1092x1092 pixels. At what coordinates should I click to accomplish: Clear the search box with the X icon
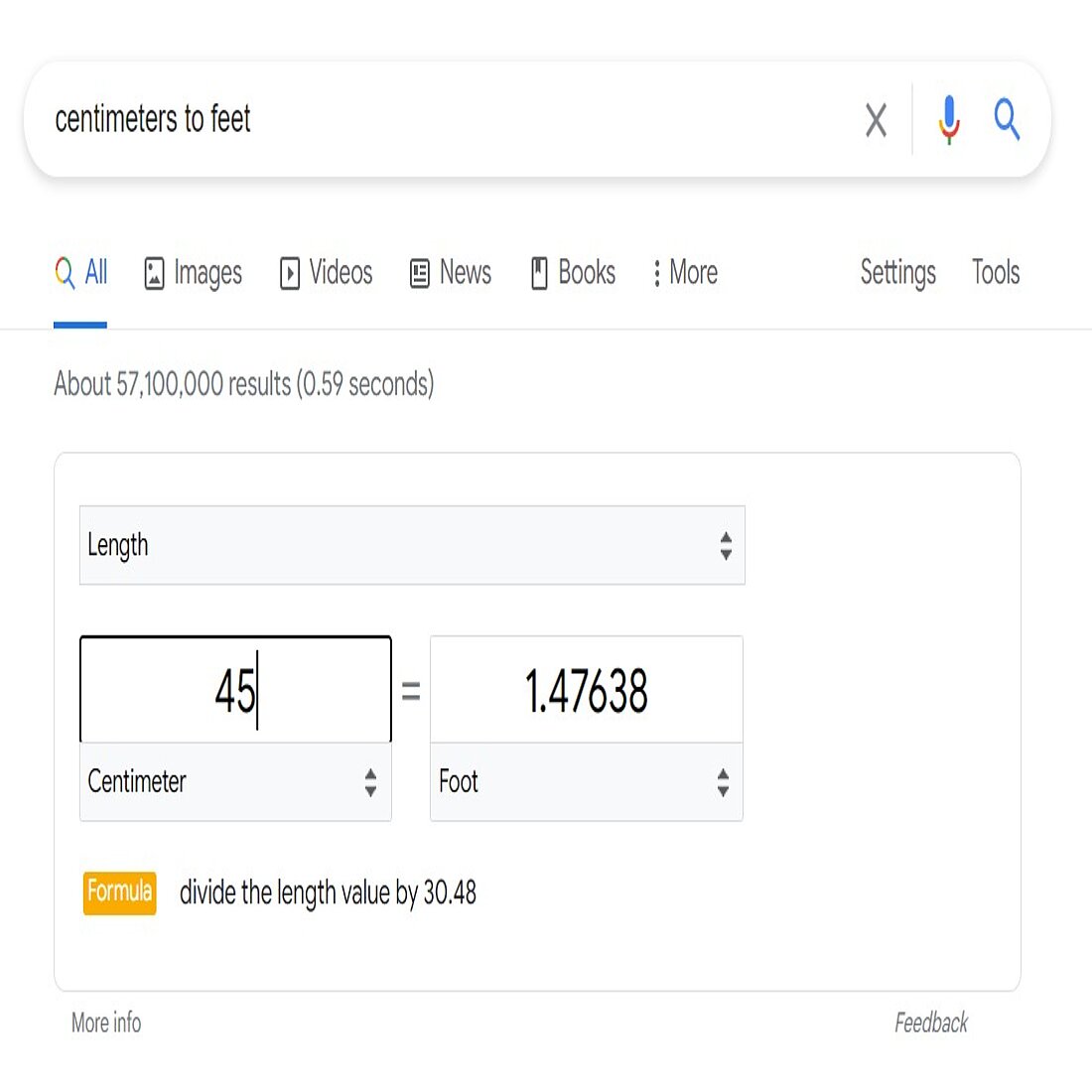[x=876, y=121]
